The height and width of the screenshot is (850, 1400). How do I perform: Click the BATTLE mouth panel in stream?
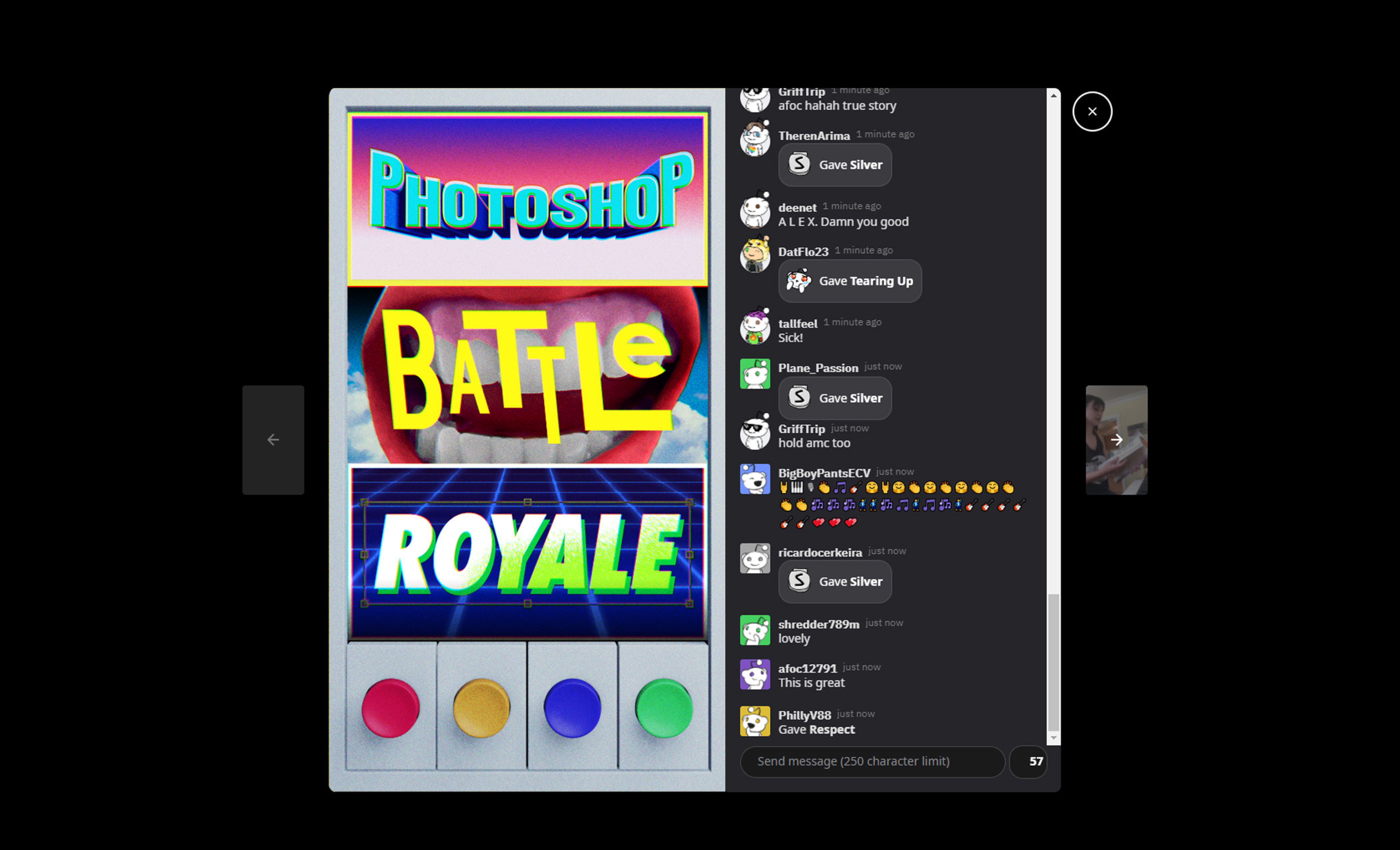(528, 375)
